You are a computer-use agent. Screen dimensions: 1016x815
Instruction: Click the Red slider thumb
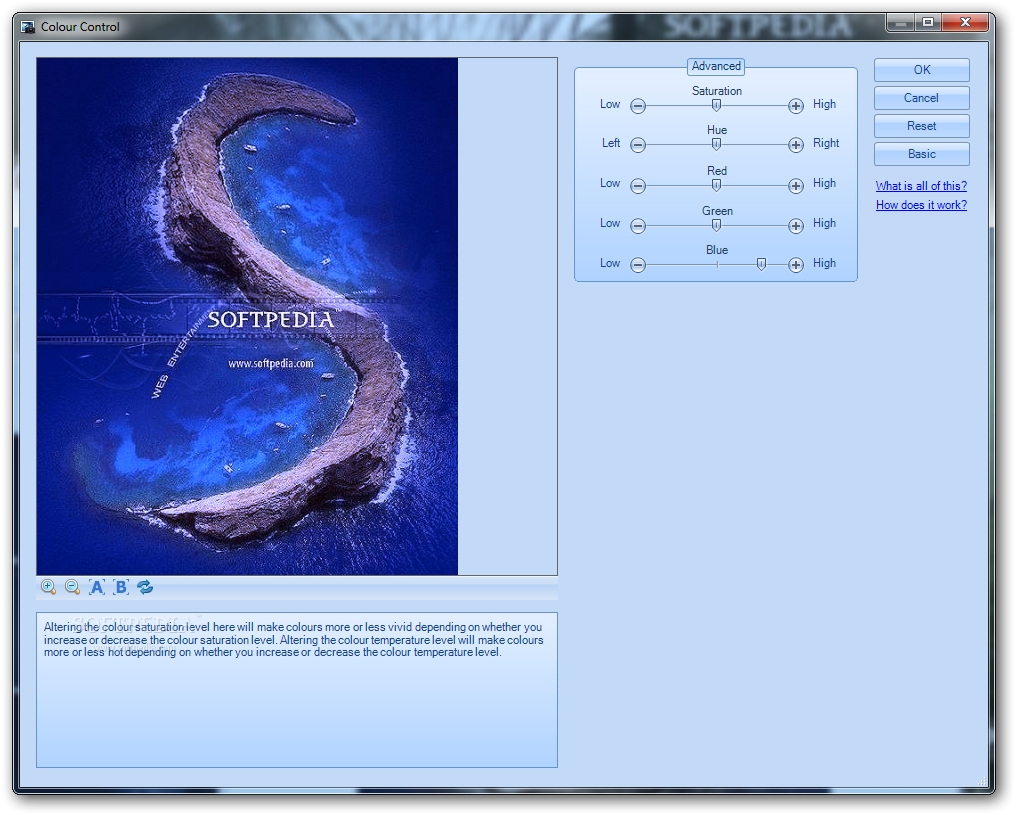(716, 185)
